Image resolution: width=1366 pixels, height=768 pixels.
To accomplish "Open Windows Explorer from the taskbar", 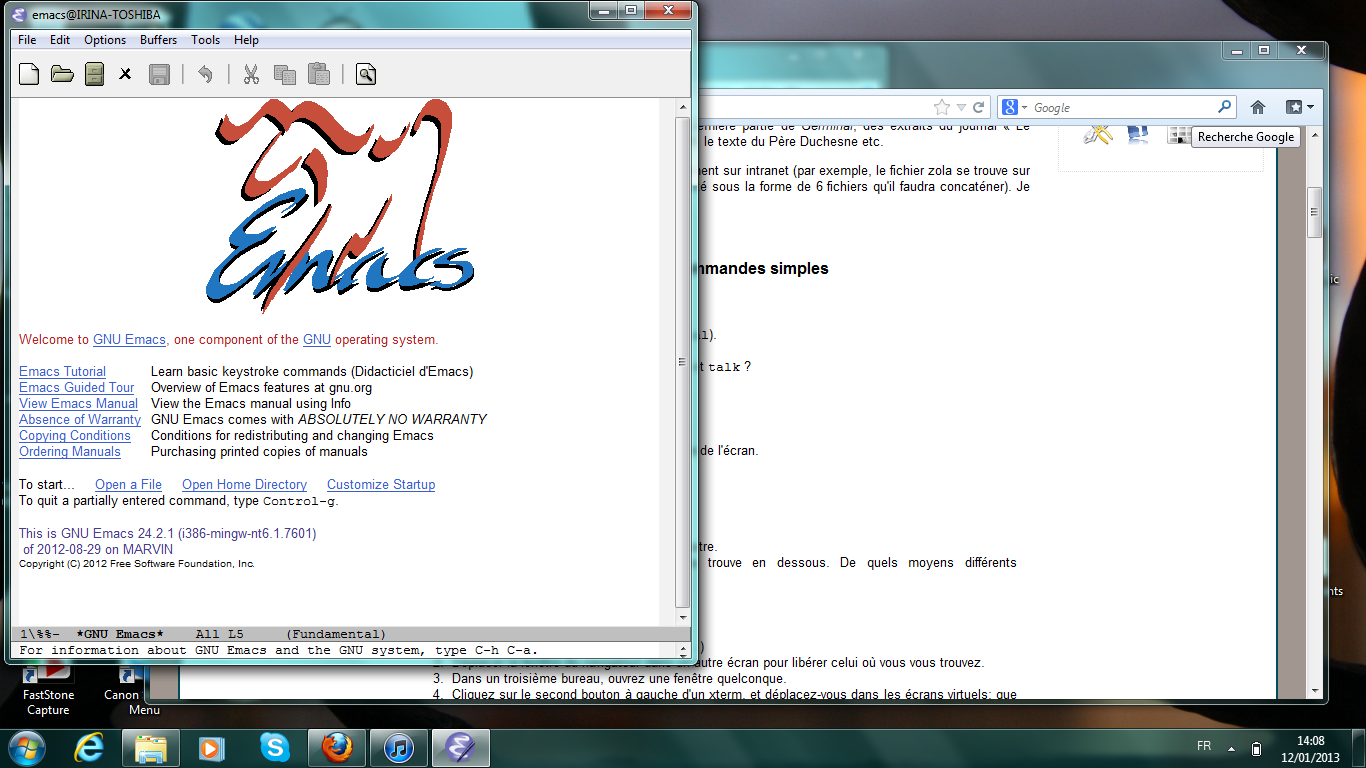I will tap(151, 747).
